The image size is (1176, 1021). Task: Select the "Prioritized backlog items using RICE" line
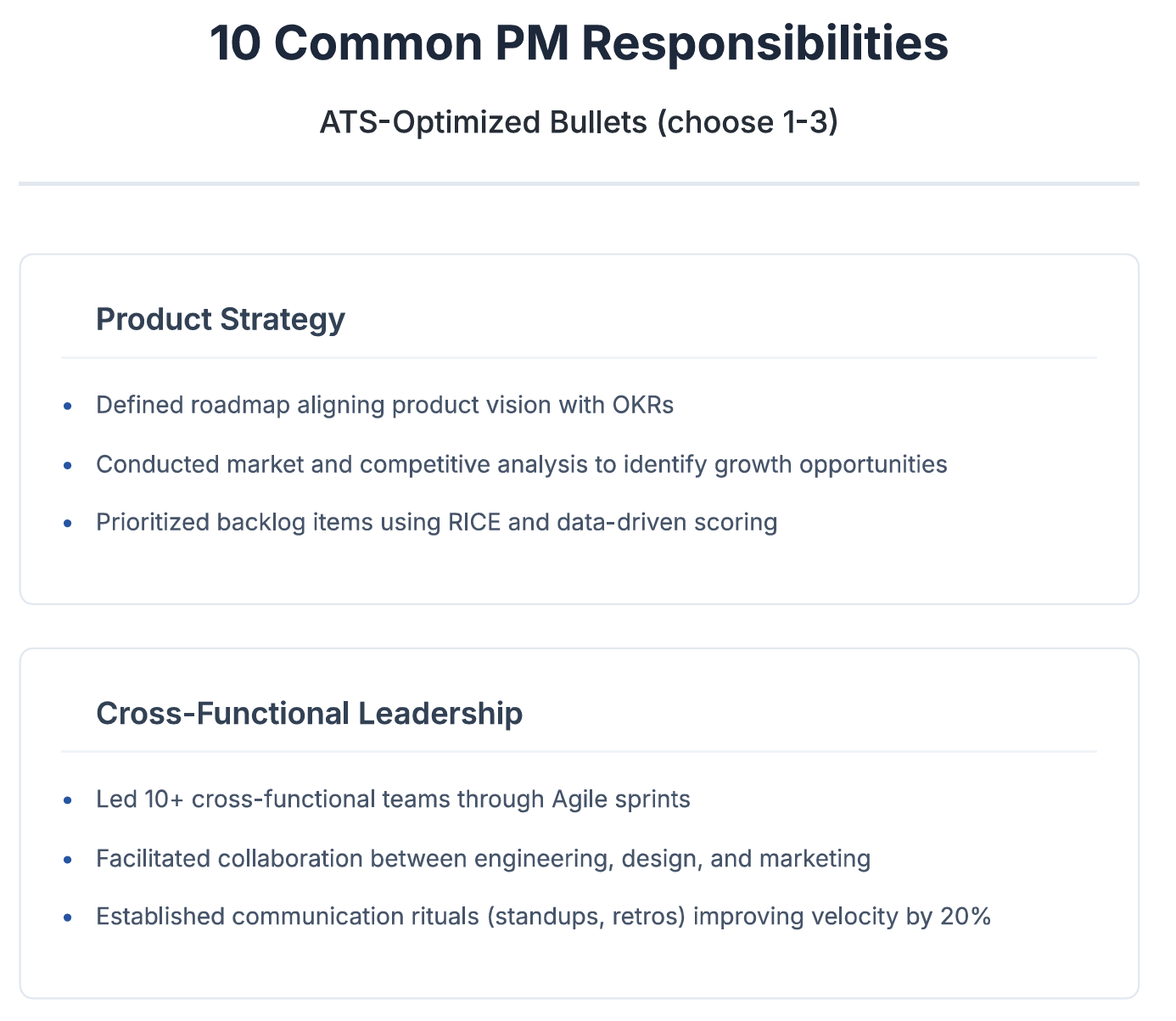coord(436,521)
